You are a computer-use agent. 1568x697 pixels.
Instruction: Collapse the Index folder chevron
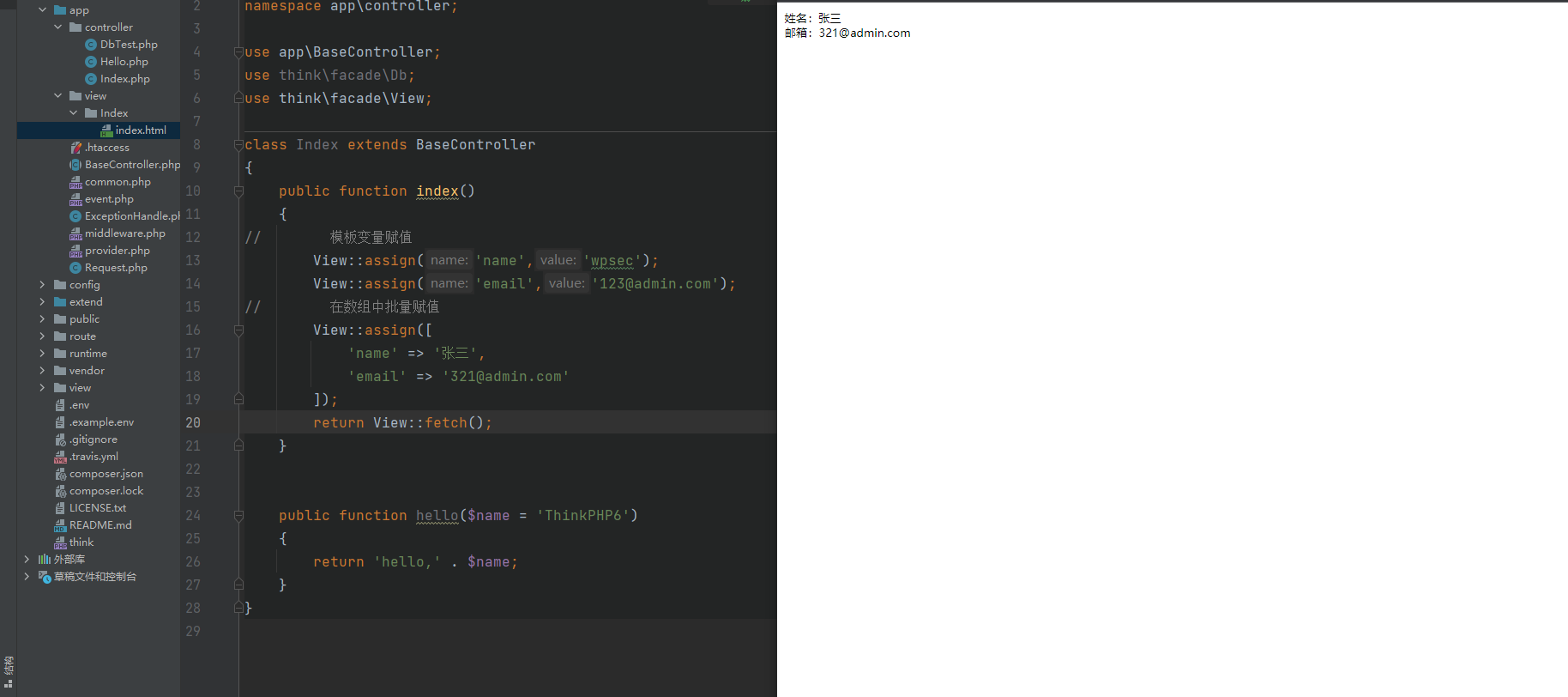73,113
